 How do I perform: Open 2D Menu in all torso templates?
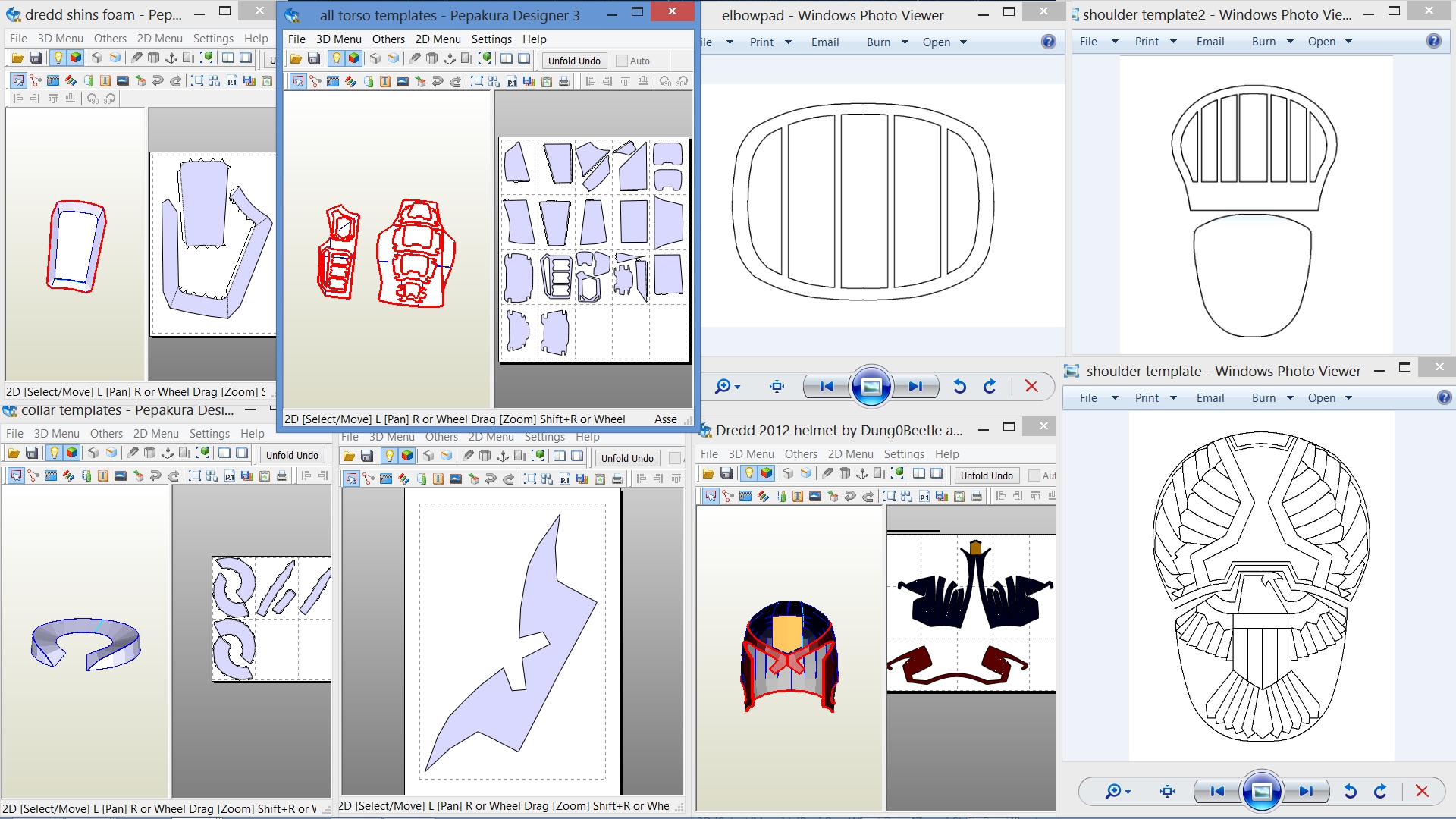click(438, 39)
